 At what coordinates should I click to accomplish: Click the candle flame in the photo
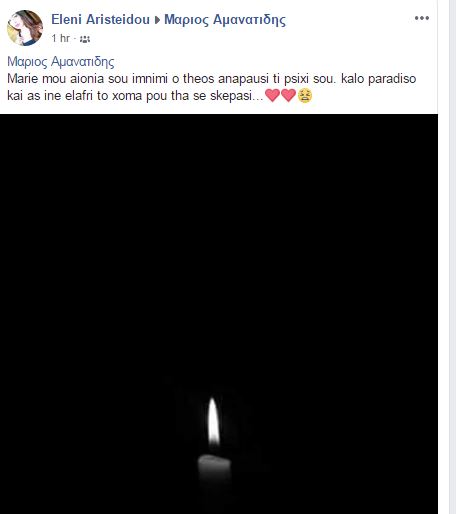click(x=213, y=422)
